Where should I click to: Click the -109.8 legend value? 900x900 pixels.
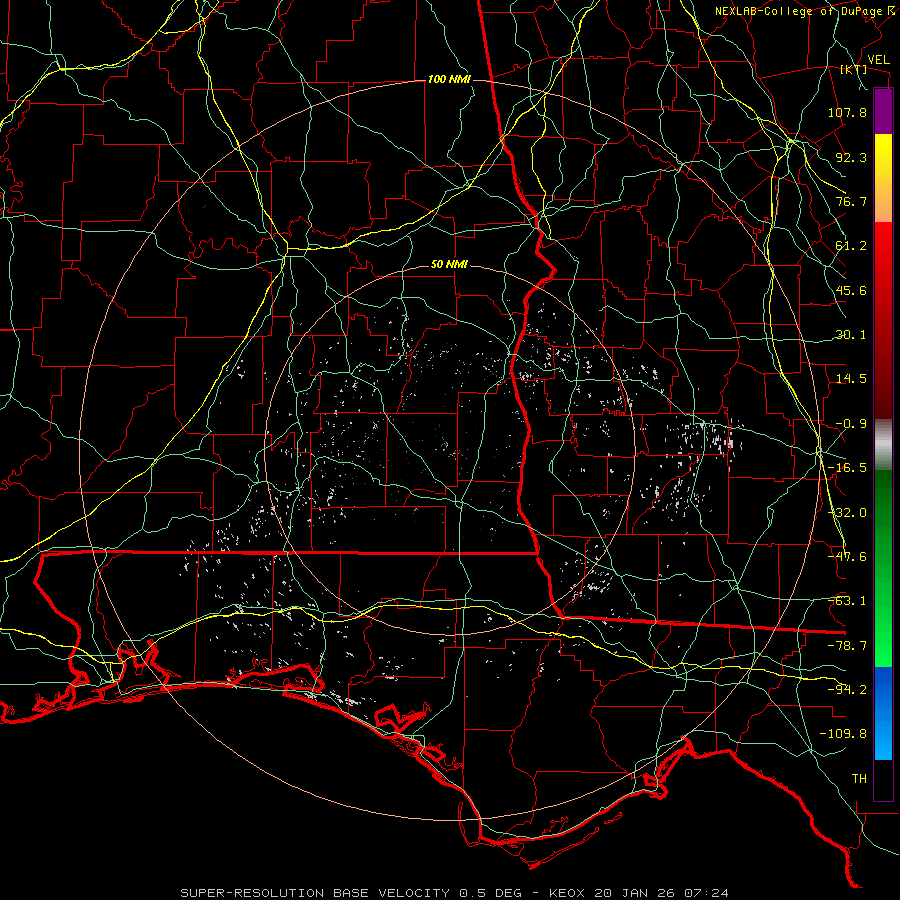click(843, 734)
